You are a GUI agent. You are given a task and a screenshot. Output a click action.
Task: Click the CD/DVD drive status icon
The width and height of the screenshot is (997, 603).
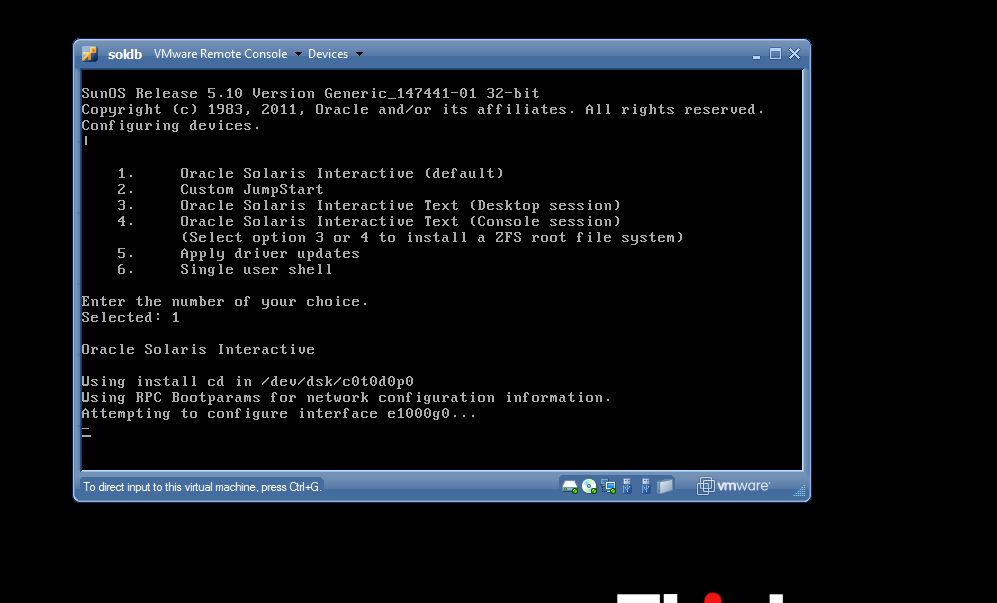[x=589, y=487]
